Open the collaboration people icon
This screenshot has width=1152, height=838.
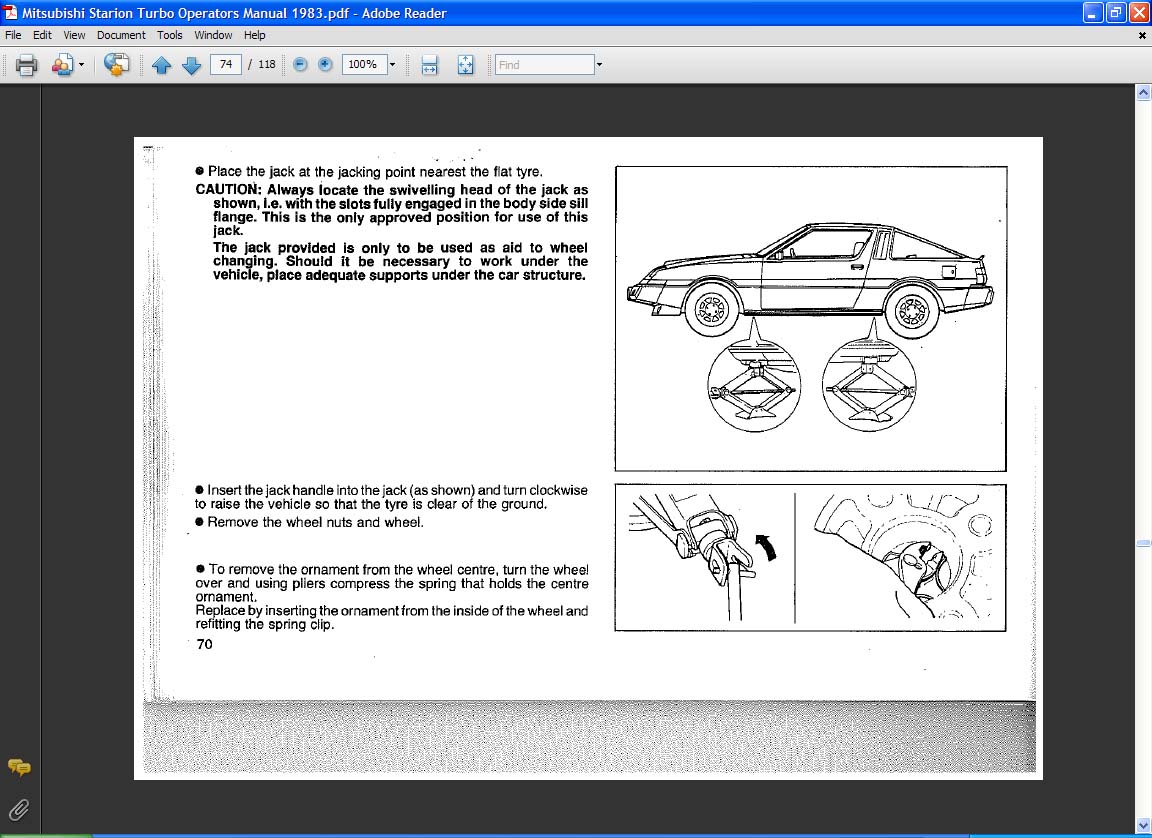62,65
